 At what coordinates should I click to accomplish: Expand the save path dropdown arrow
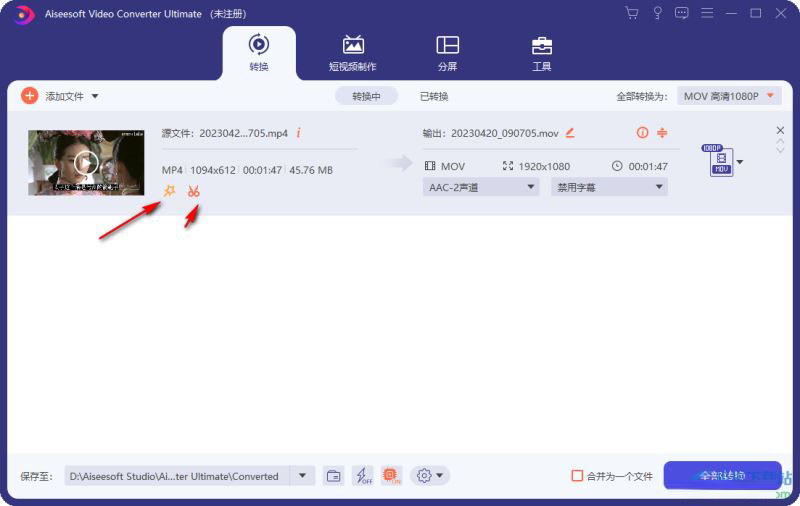(x=303, y=476)
